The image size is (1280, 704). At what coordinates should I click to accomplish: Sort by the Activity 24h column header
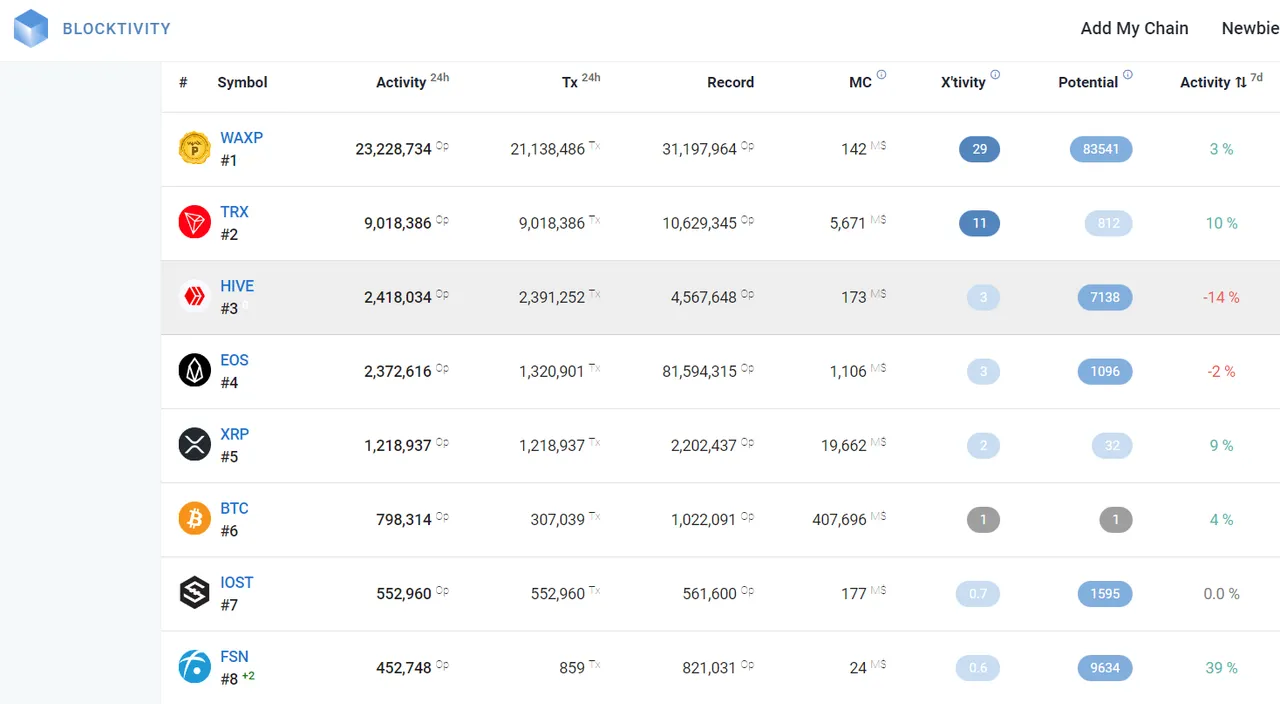(412, 81)
